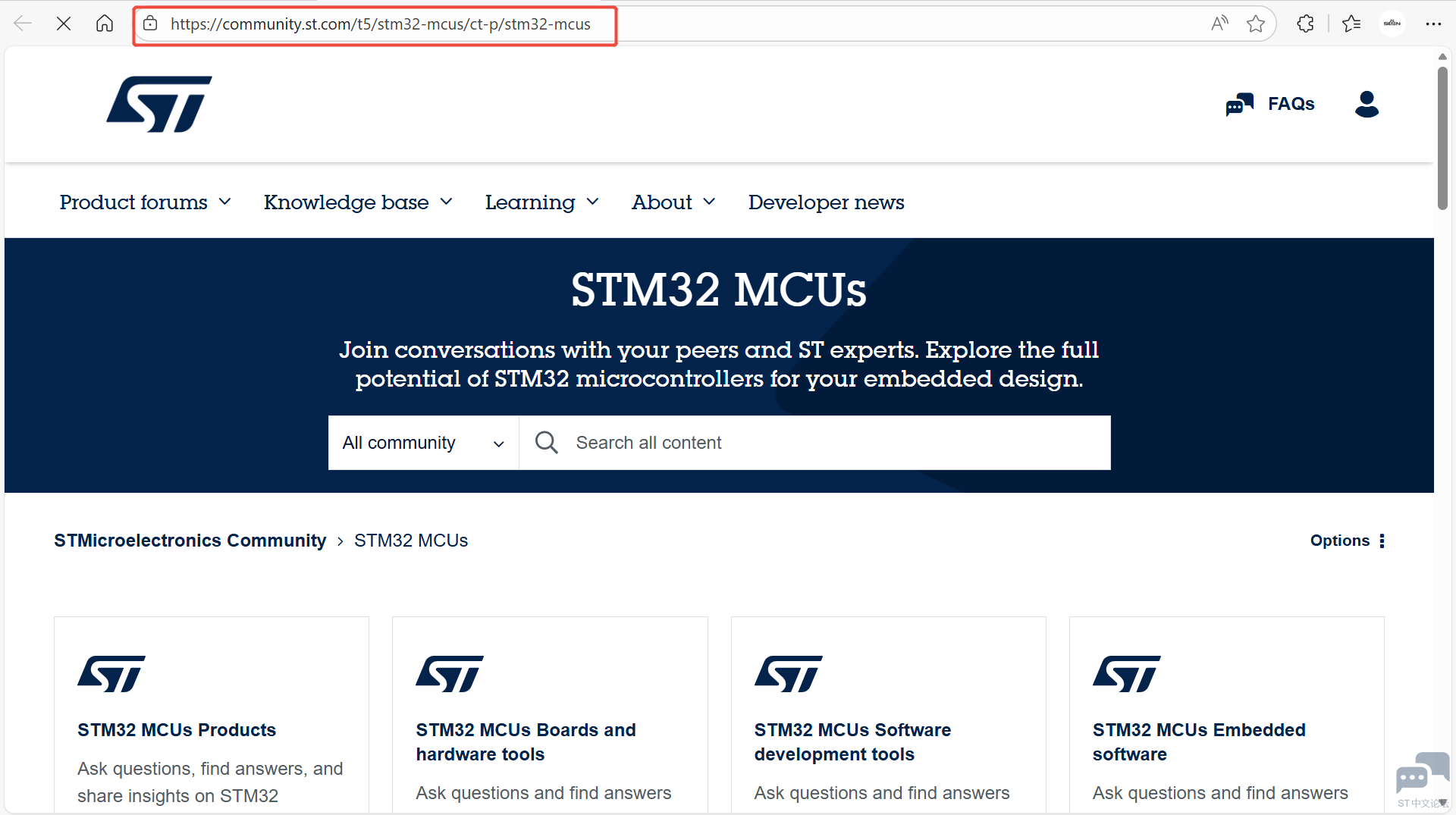Click the page vertical scrollbar thumb
The image size is (1456, 815).
tap(1442, 138)
